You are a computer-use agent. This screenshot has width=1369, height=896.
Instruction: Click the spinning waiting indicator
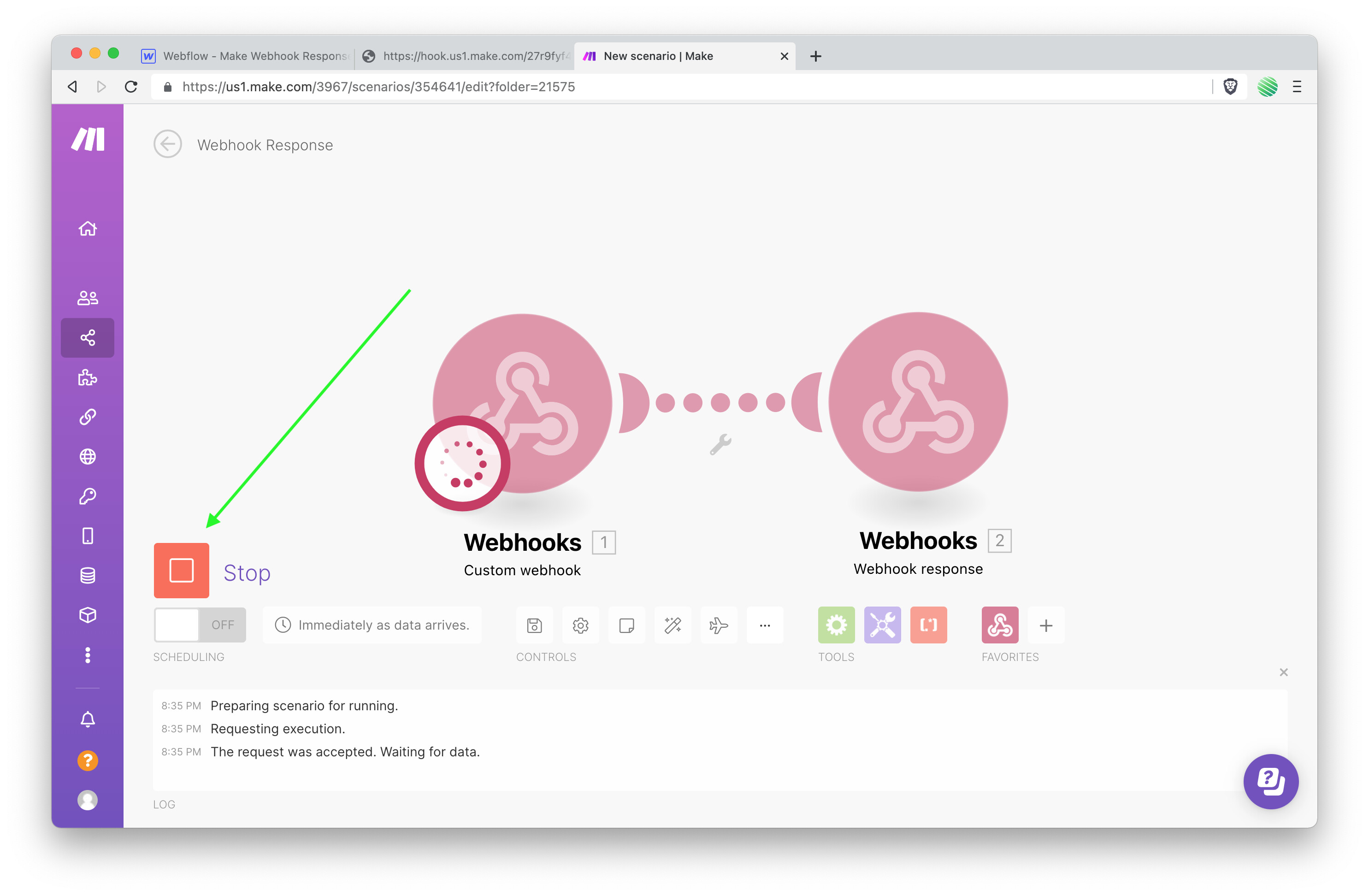coord(462,463)
